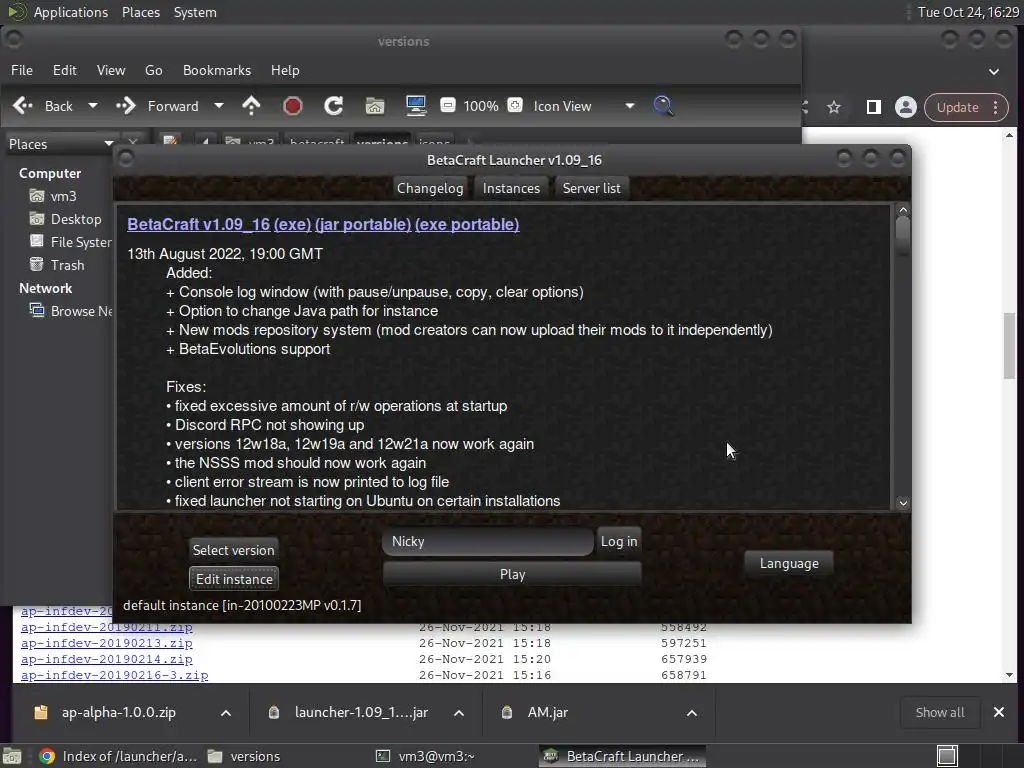Viewport: 1024px width, 768px height.
Task: Open the ap-infdev-20190214.zip link
Action: (x=106, y=659)
